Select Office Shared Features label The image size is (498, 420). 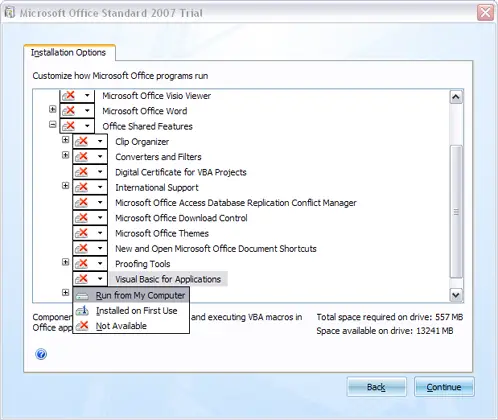(x=147, y=126)
